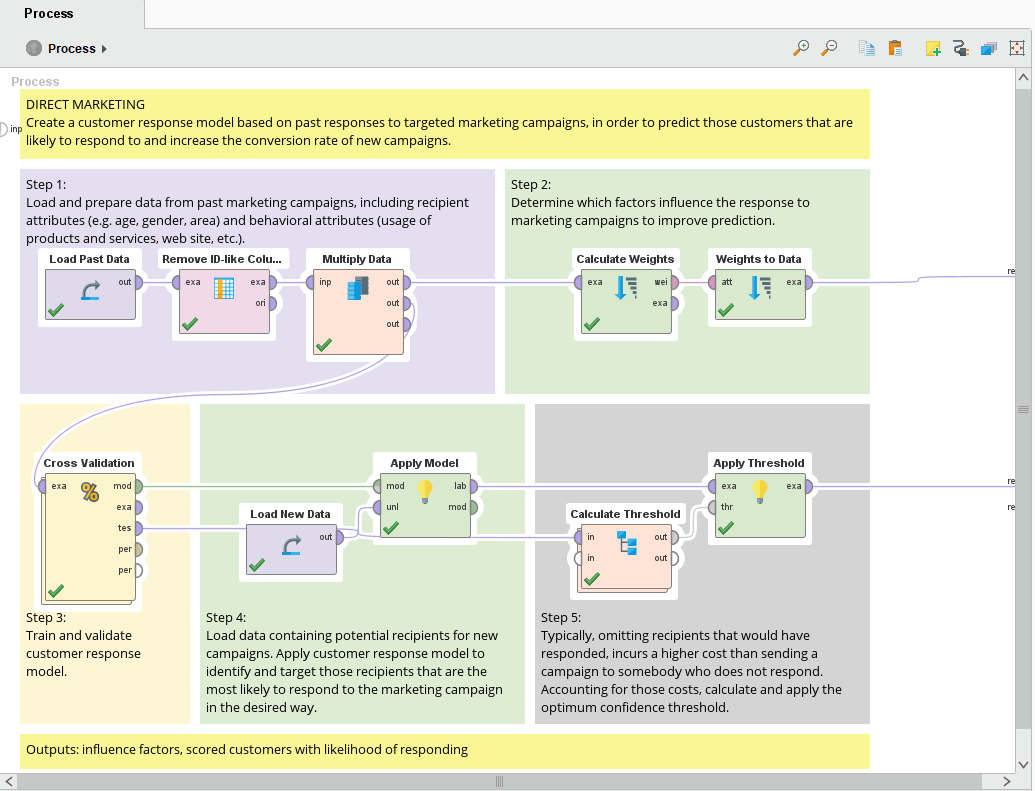Click the zoom in magnifier icon

point(801,48)
